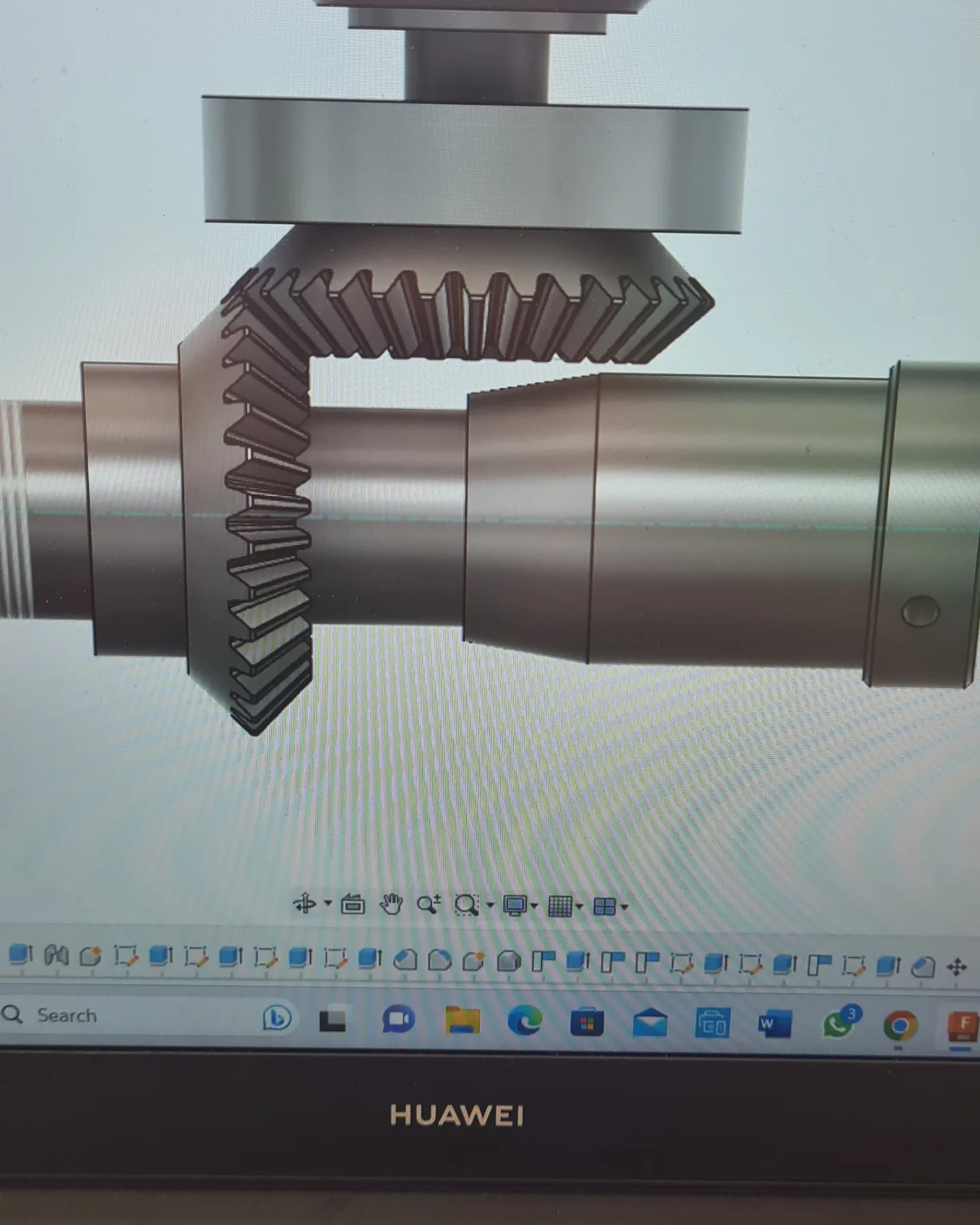Select the small round hole on shaft collar

pos(920,610)
